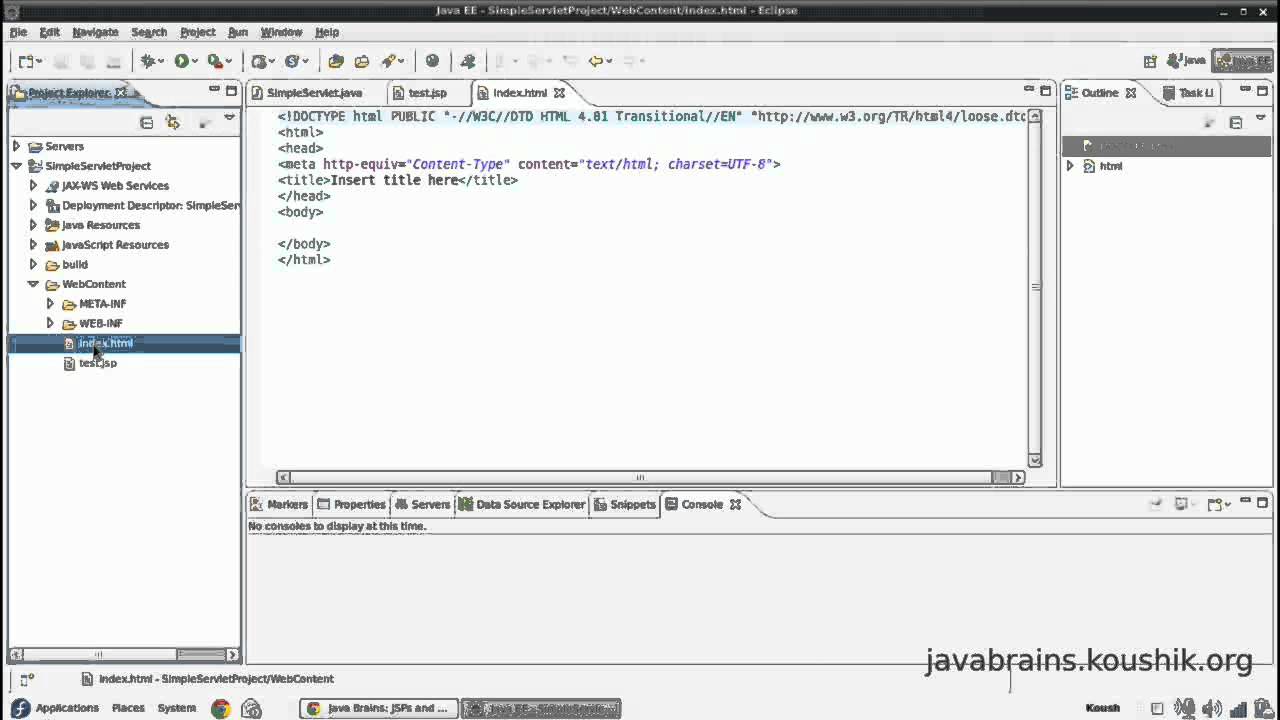Click the New Servlet icon

pos(291,61)
